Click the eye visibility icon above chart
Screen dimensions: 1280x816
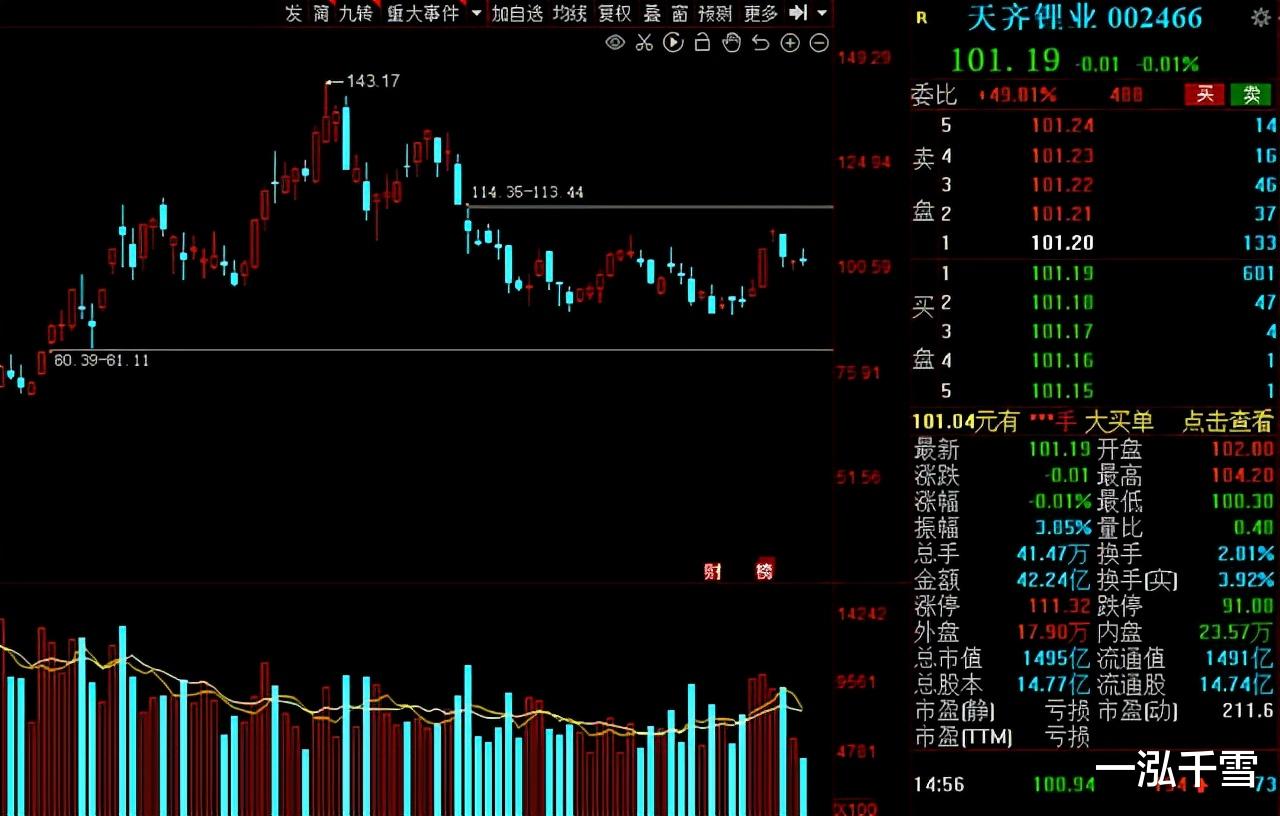[x=615, y=43]
